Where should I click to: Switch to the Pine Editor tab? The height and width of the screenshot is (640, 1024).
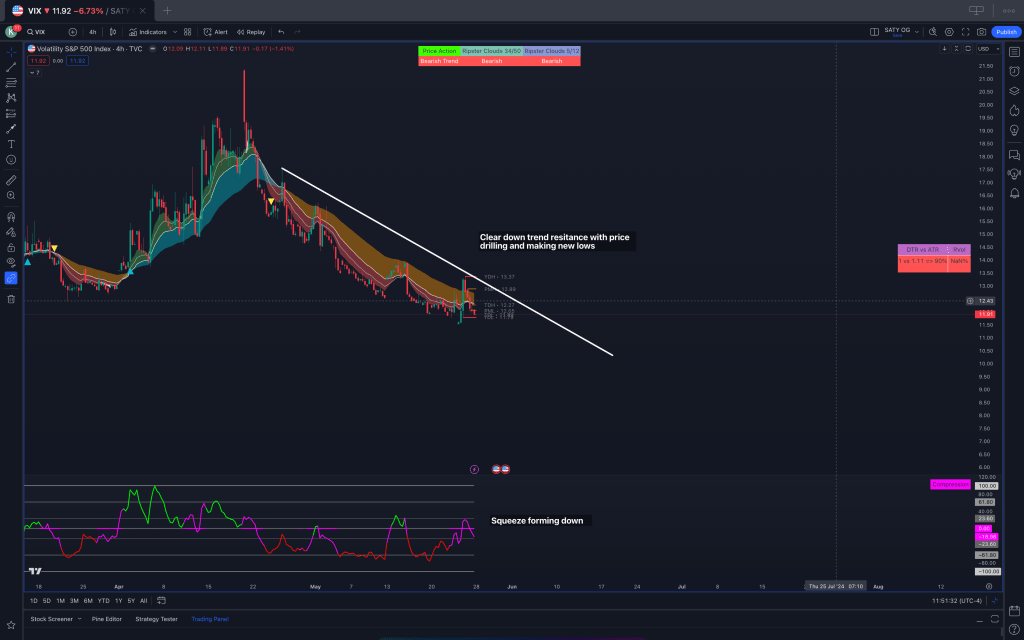pyautogui.click(x=106, y=619)
